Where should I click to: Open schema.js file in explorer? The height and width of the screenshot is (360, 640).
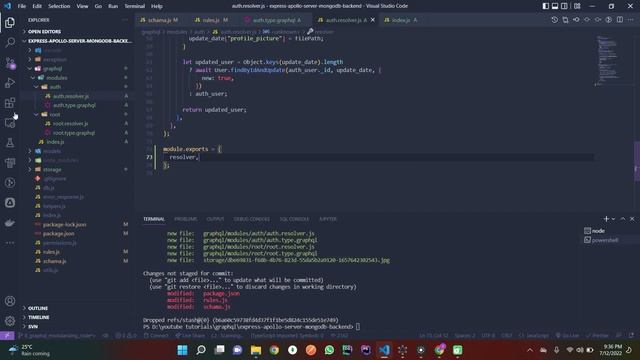(x=76, y=261)
